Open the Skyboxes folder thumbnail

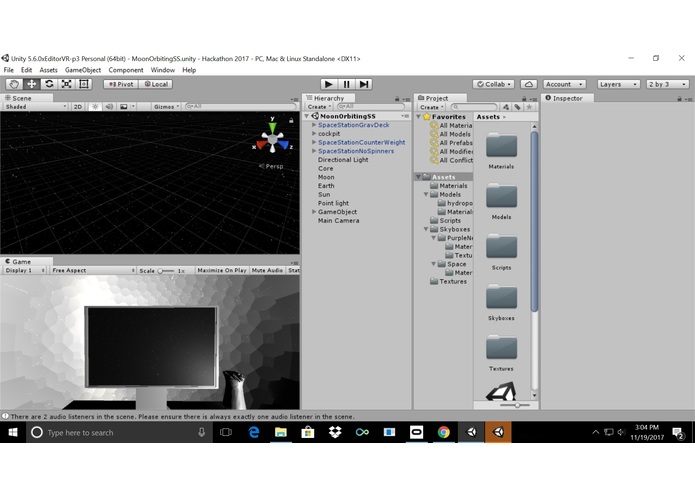tap(501, 297)
